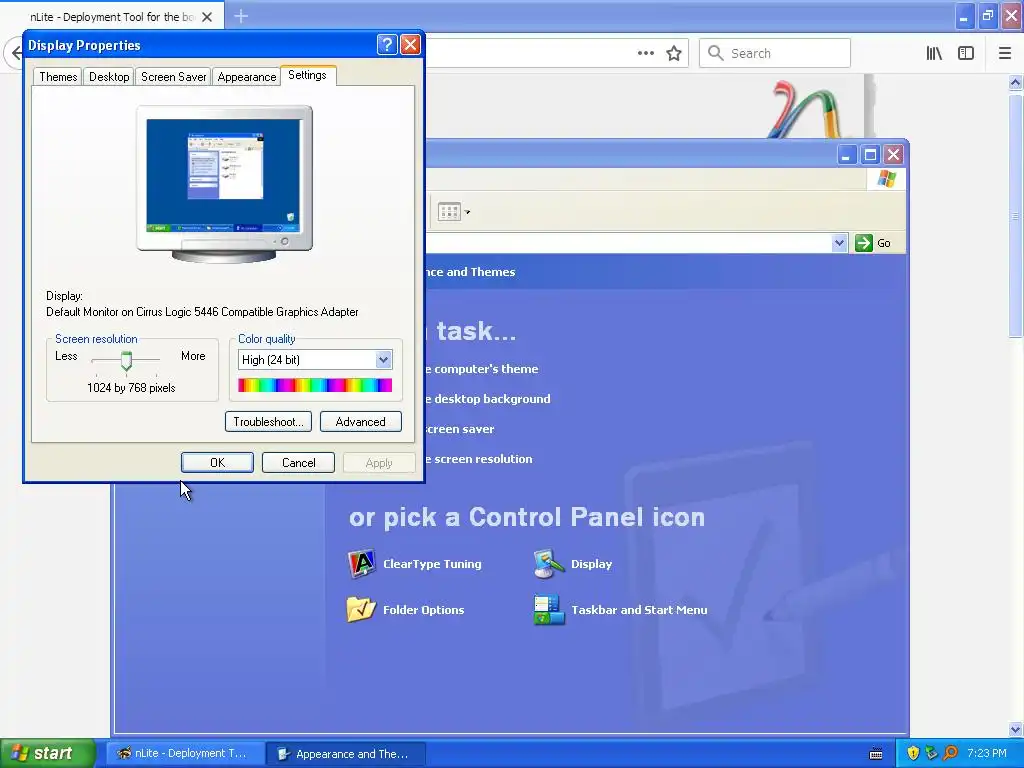Click the browser vertical scrollbar down arrow
The height and width of the screenshot is (768, 1024).
tap(1016, 729)
